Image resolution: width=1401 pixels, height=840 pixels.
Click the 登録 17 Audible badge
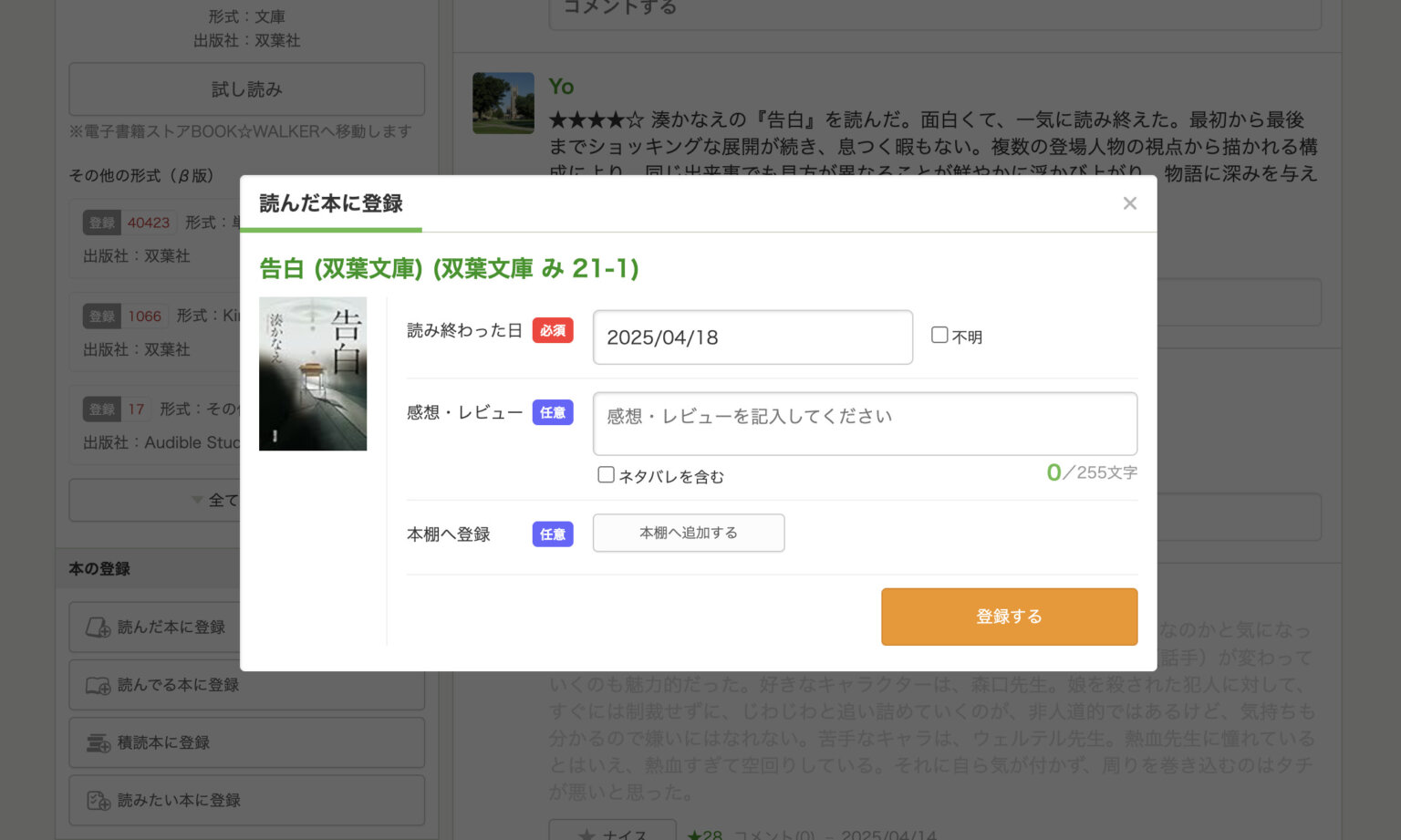pos(116,410)
